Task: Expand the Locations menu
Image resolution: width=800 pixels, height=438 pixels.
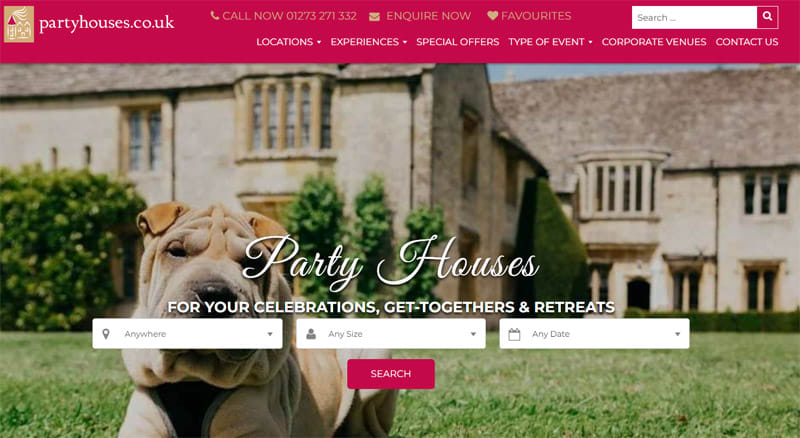Action: 289,42
